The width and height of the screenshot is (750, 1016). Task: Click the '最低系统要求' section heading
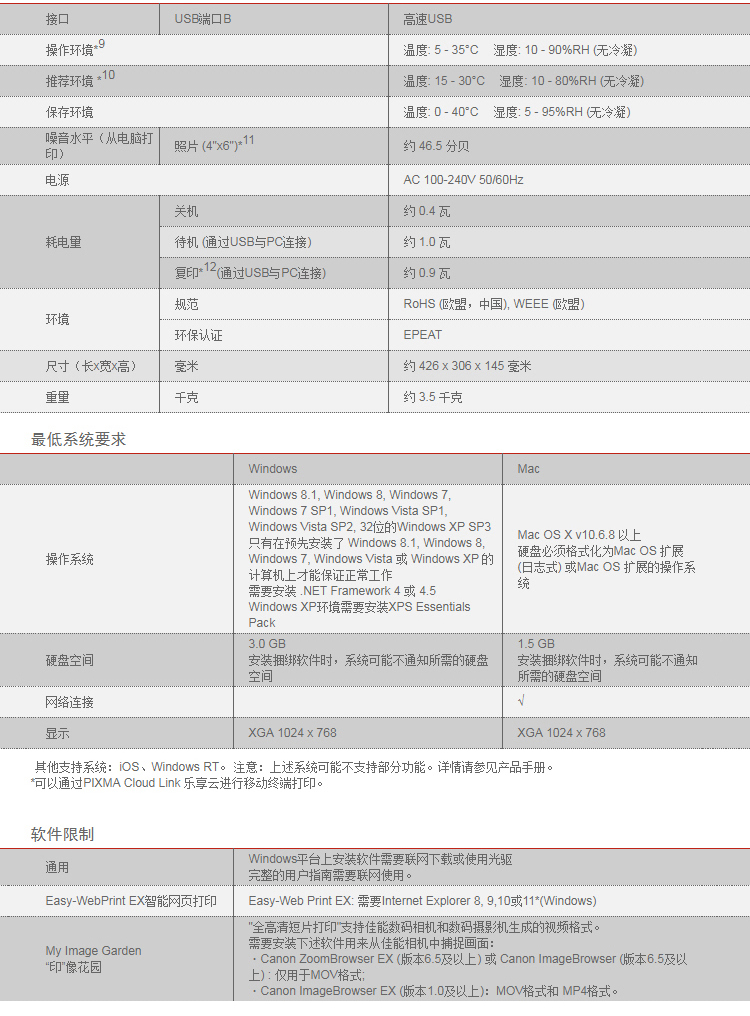pos(78,440)
